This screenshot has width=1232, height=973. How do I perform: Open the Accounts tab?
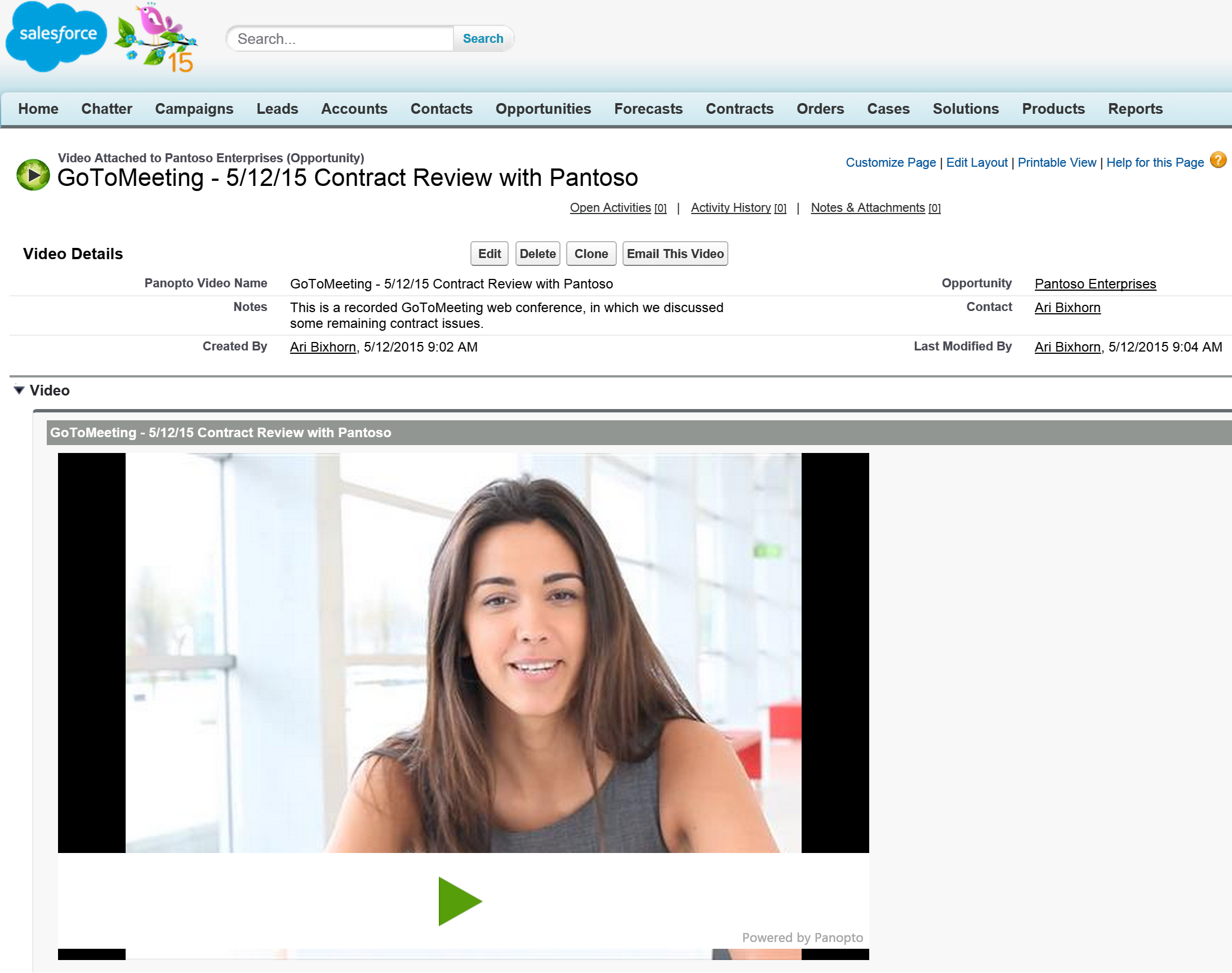(354, 109)
